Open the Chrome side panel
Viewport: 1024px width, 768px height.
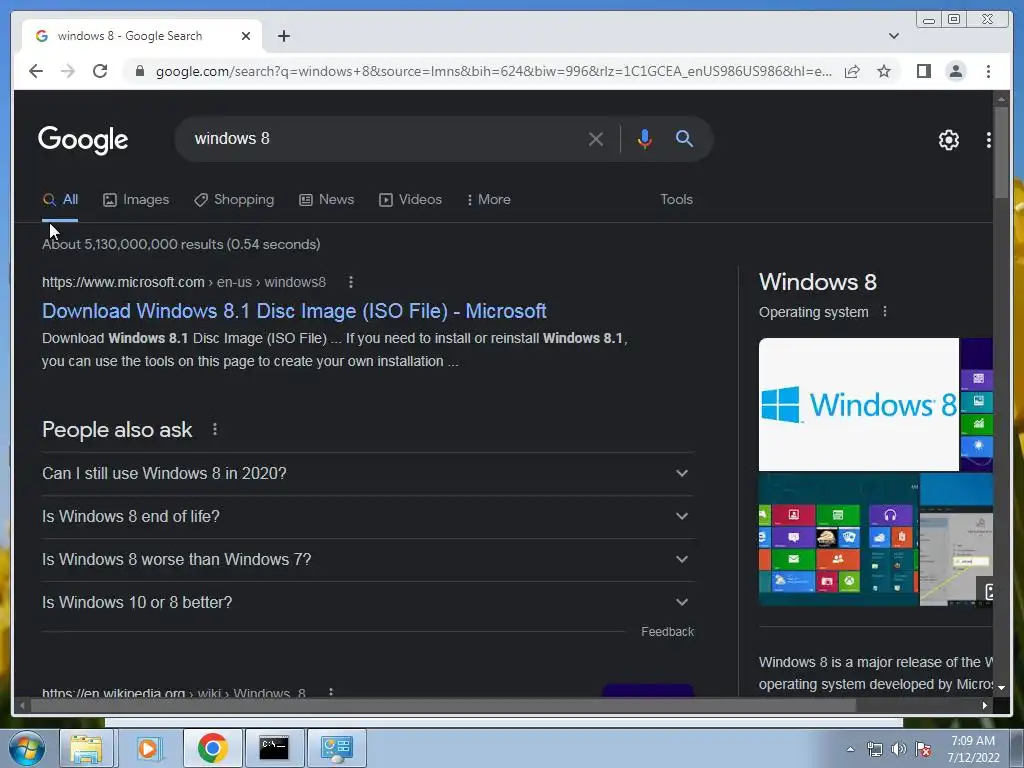pos(923,71)
